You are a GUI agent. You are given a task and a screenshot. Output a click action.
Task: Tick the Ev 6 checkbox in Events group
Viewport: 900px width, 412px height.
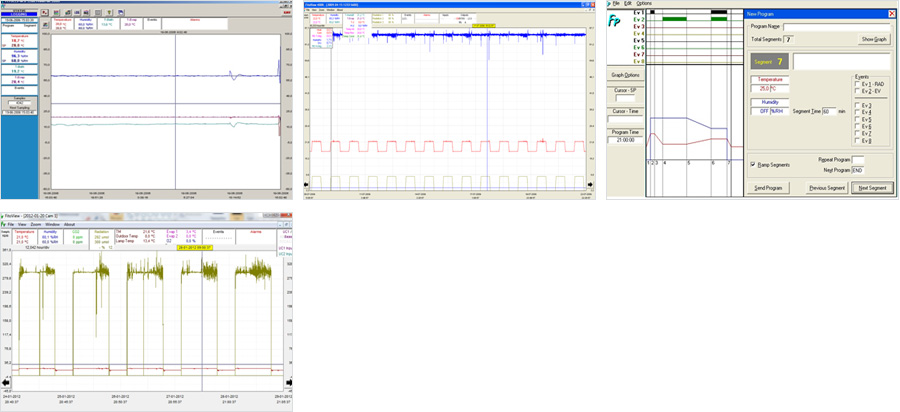(857, 126)
